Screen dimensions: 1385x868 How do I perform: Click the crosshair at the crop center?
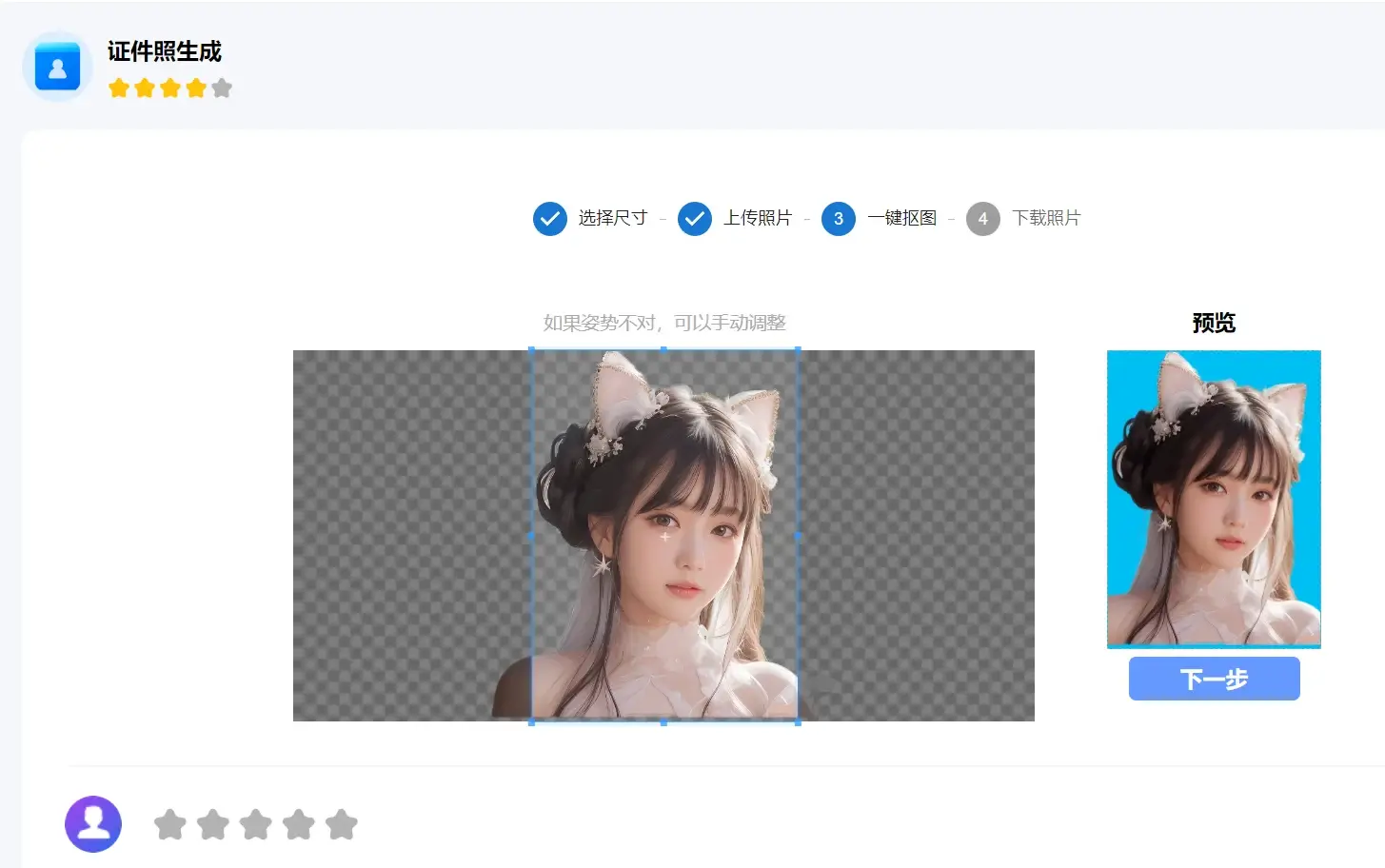[x=664, y=537]
